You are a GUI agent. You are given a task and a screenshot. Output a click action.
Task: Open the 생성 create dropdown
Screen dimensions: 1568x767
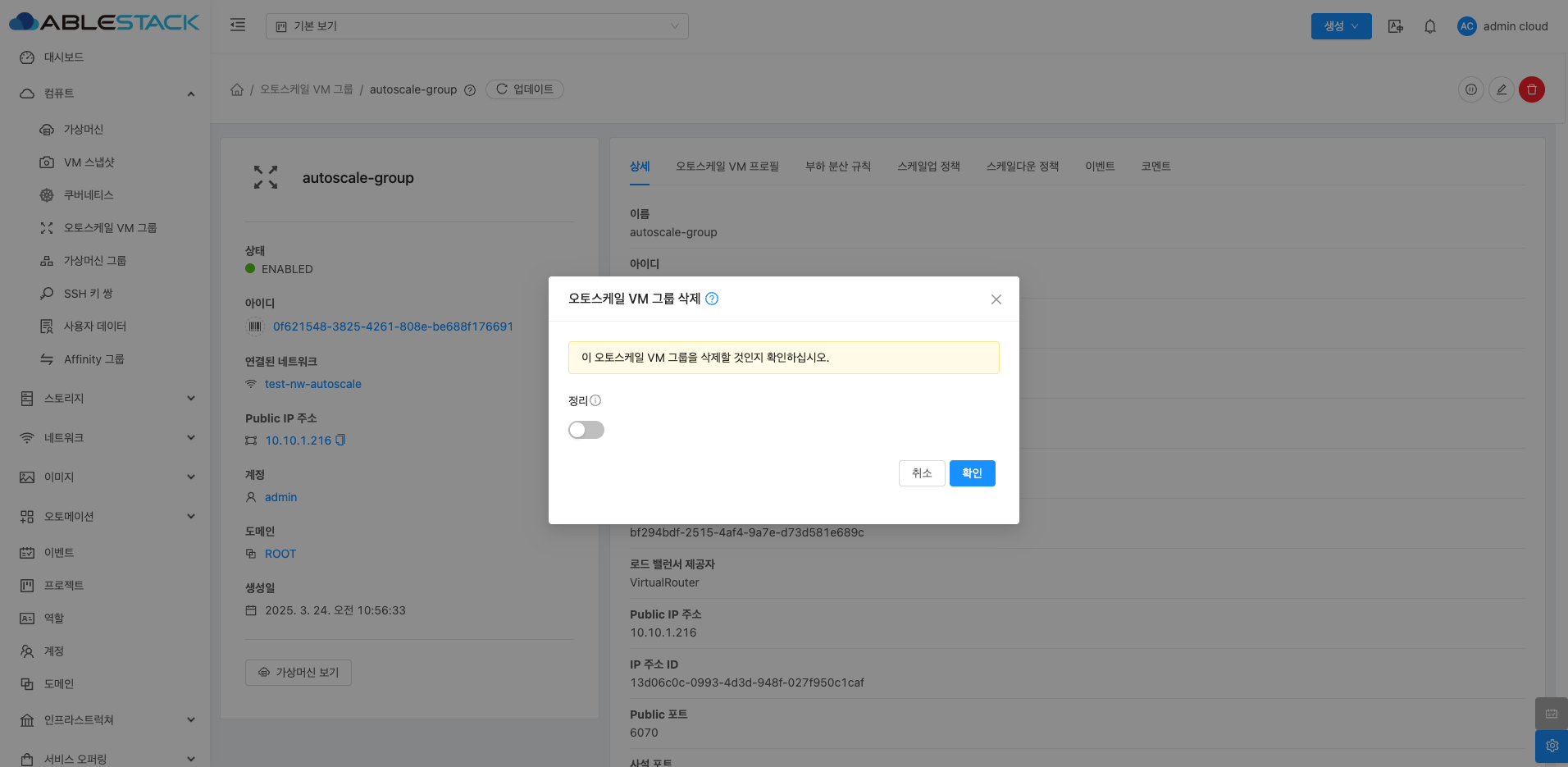1341,26
